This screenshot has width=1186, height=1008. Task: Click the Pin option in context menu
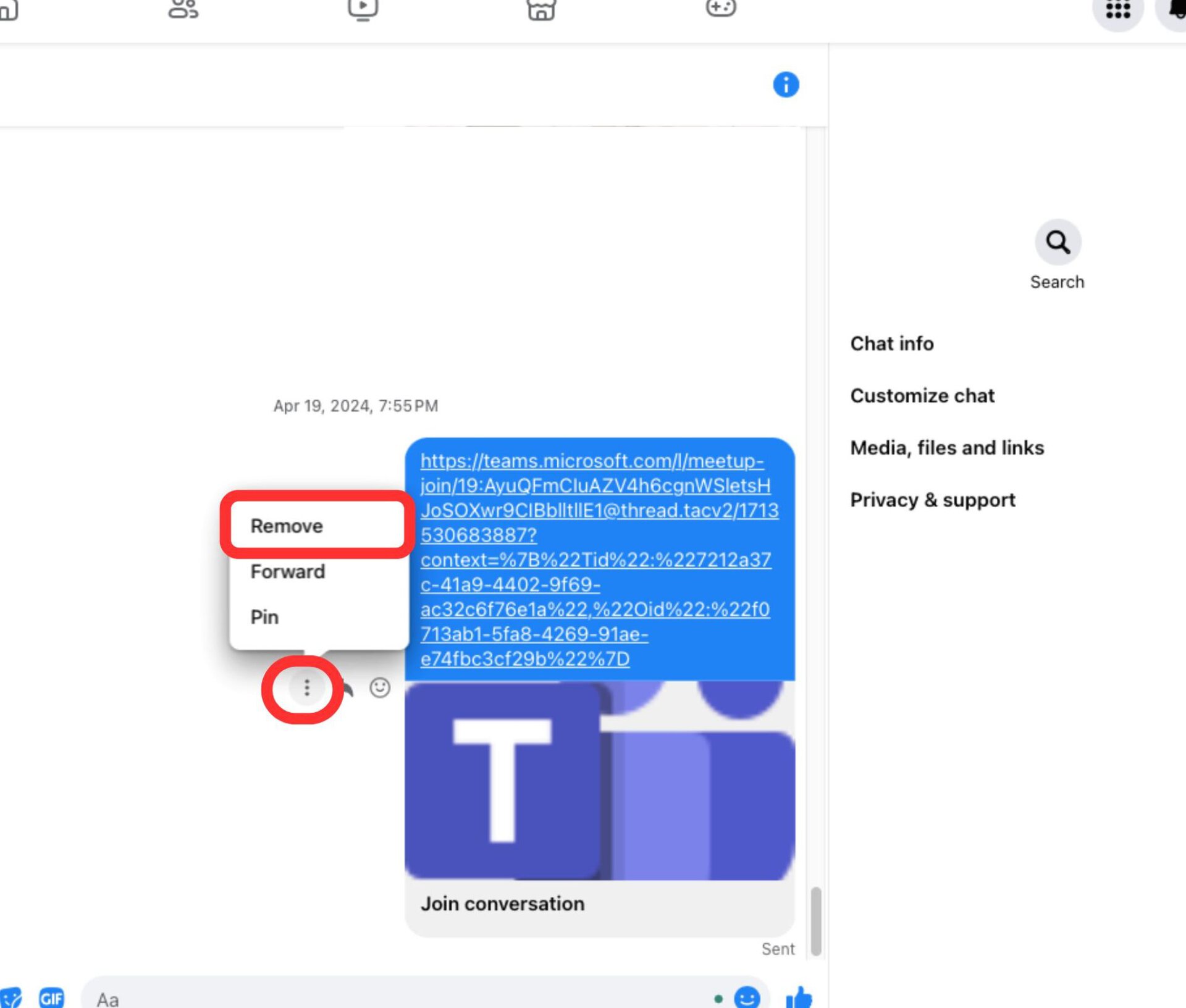pyautogui.click(x=265, y=616)
